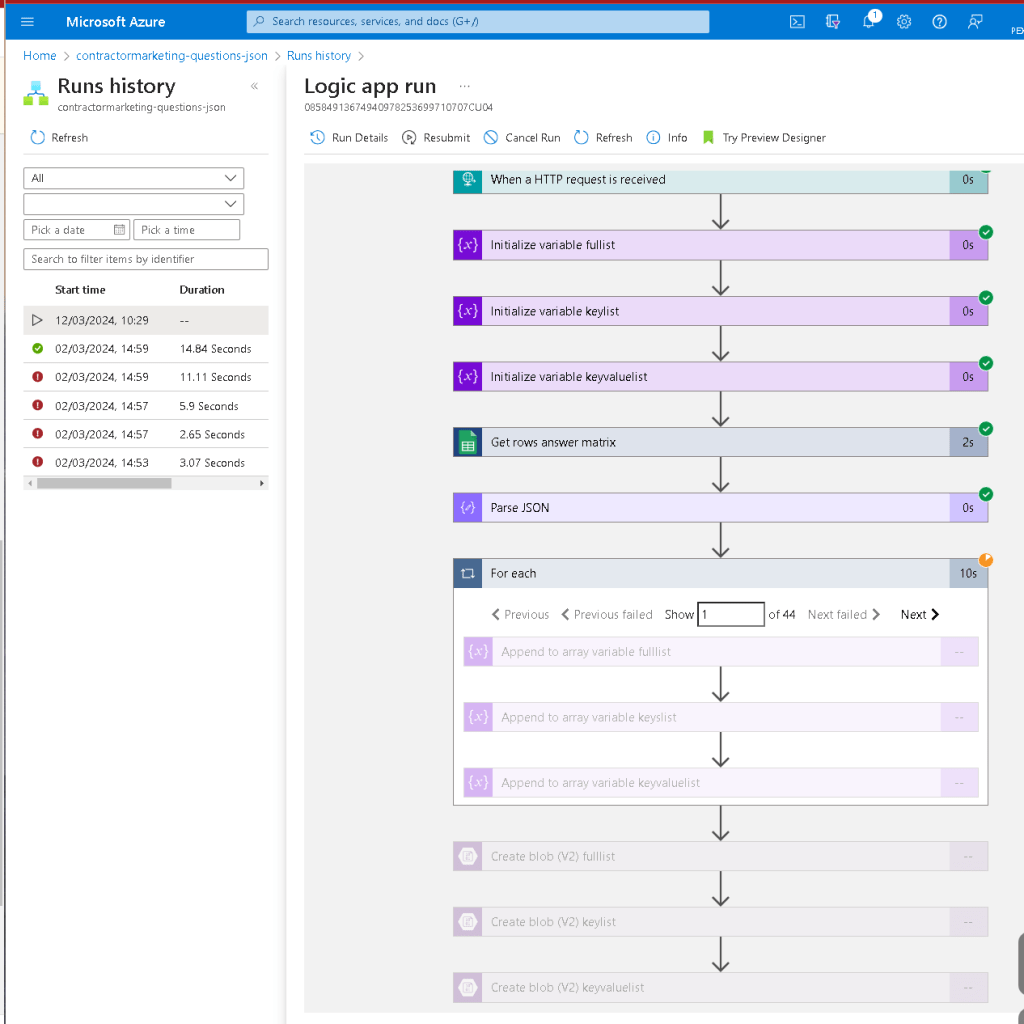Open the contractormarketing-questions-json breadcrumb

coord(172,56)
